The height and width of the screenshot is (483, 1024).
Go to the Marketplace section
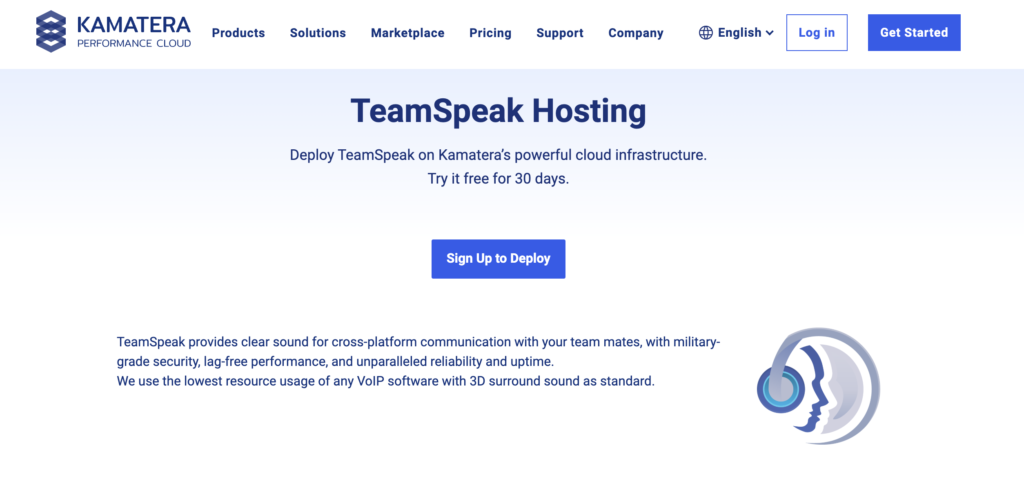(407, 33)
